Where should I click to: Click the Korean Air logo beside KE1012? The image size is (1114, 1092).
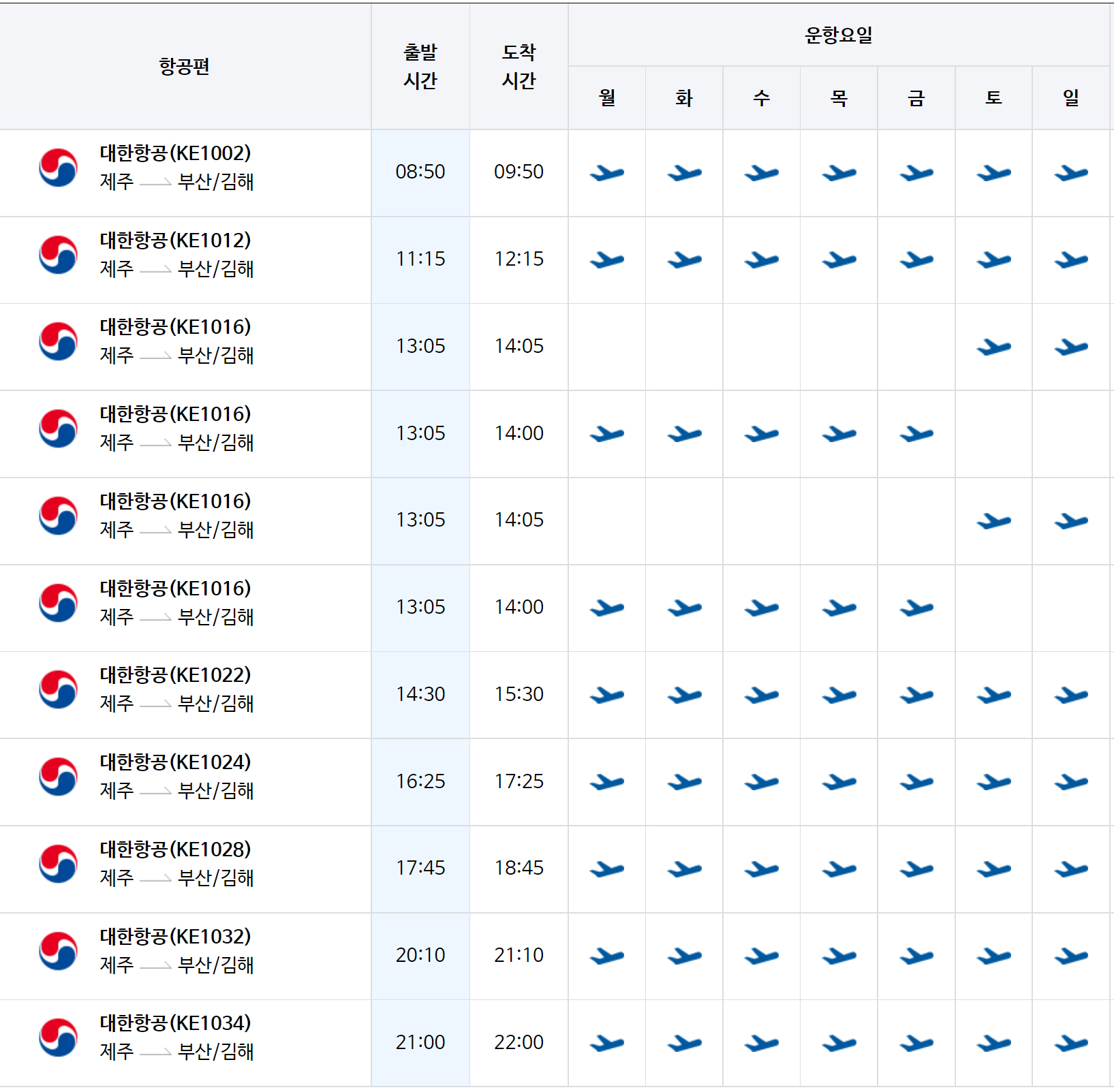58,255
